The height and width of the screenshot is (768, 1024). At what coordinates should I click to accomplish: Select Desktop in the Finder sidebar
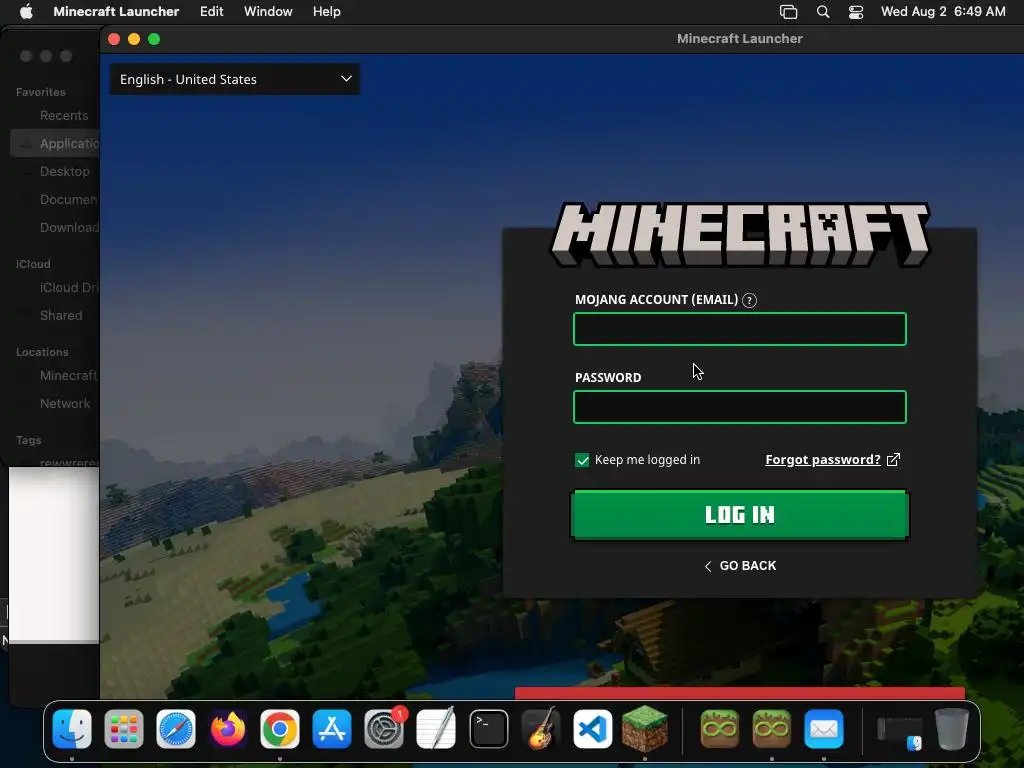[65, 172]
